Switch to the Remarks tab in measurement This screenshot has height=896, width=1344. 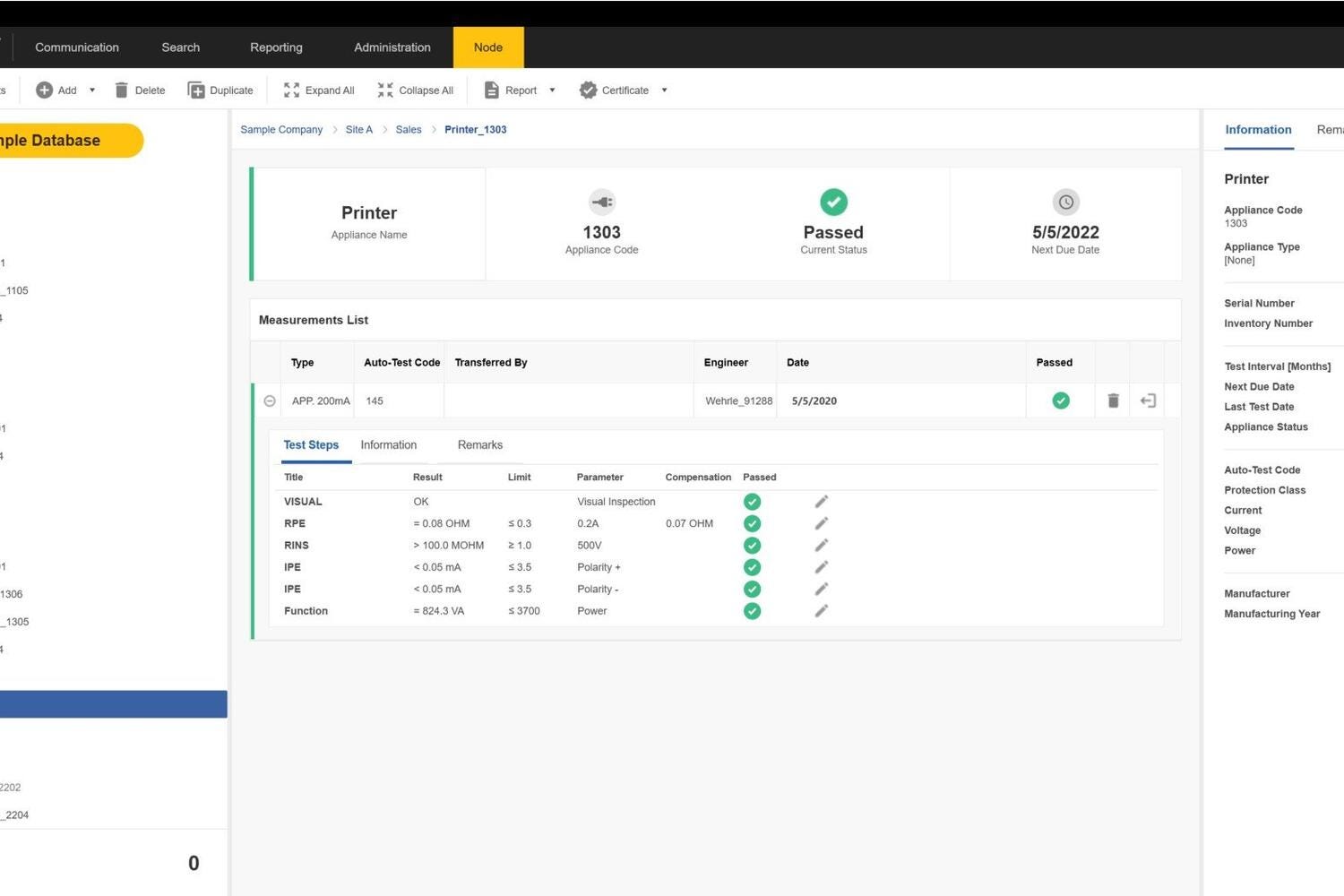[x=479, y=445]
